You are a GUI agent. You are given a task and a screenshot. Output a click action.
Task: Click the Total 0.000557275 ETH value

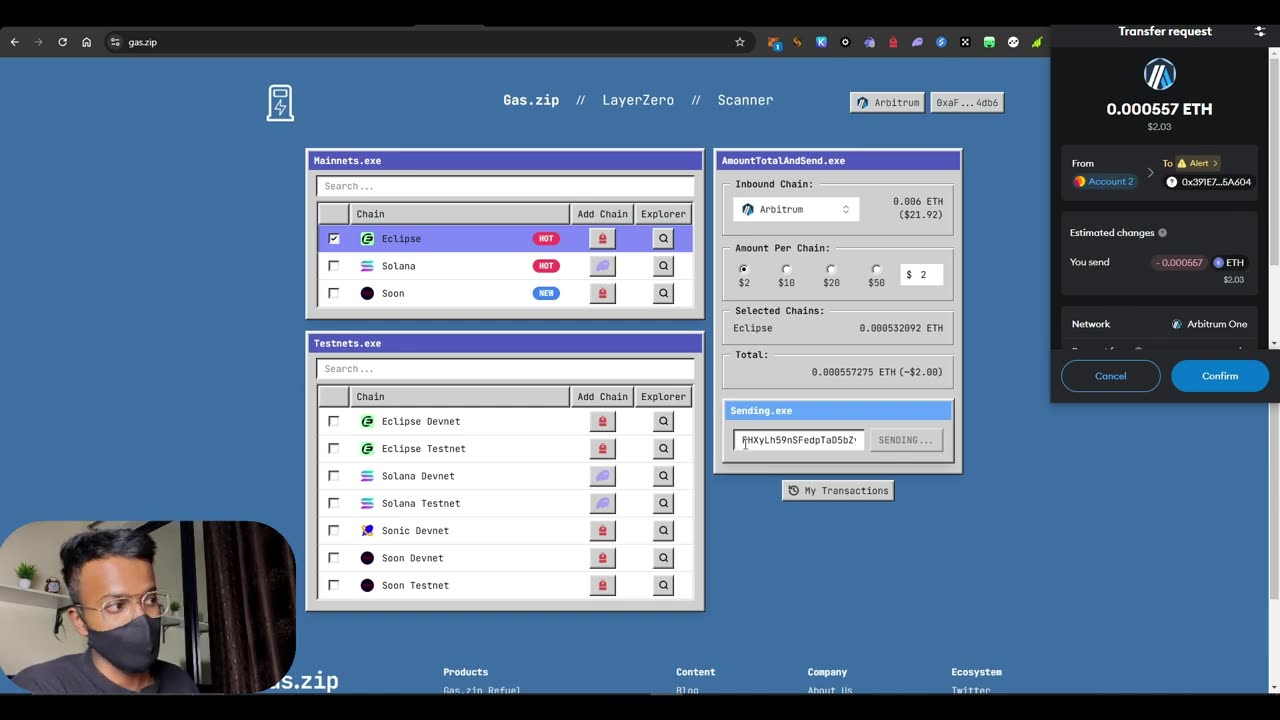(x=877, y=372)
